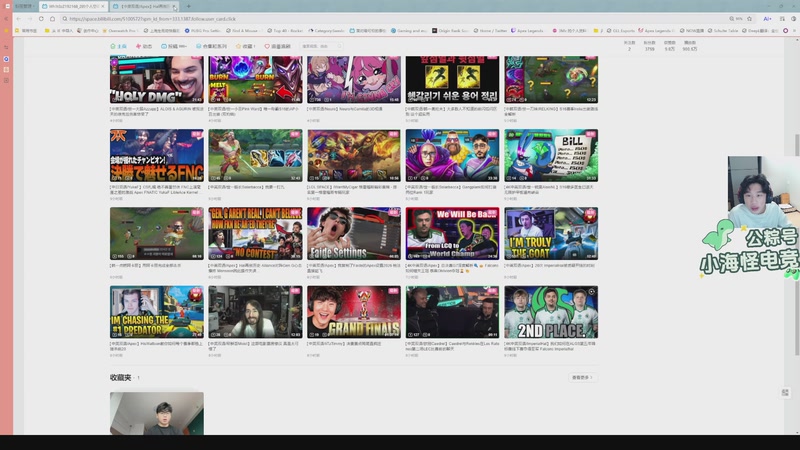Viewport: 800px width, 450px height.
Task: Open the browser home page icon
Action: tap(53, 19)
